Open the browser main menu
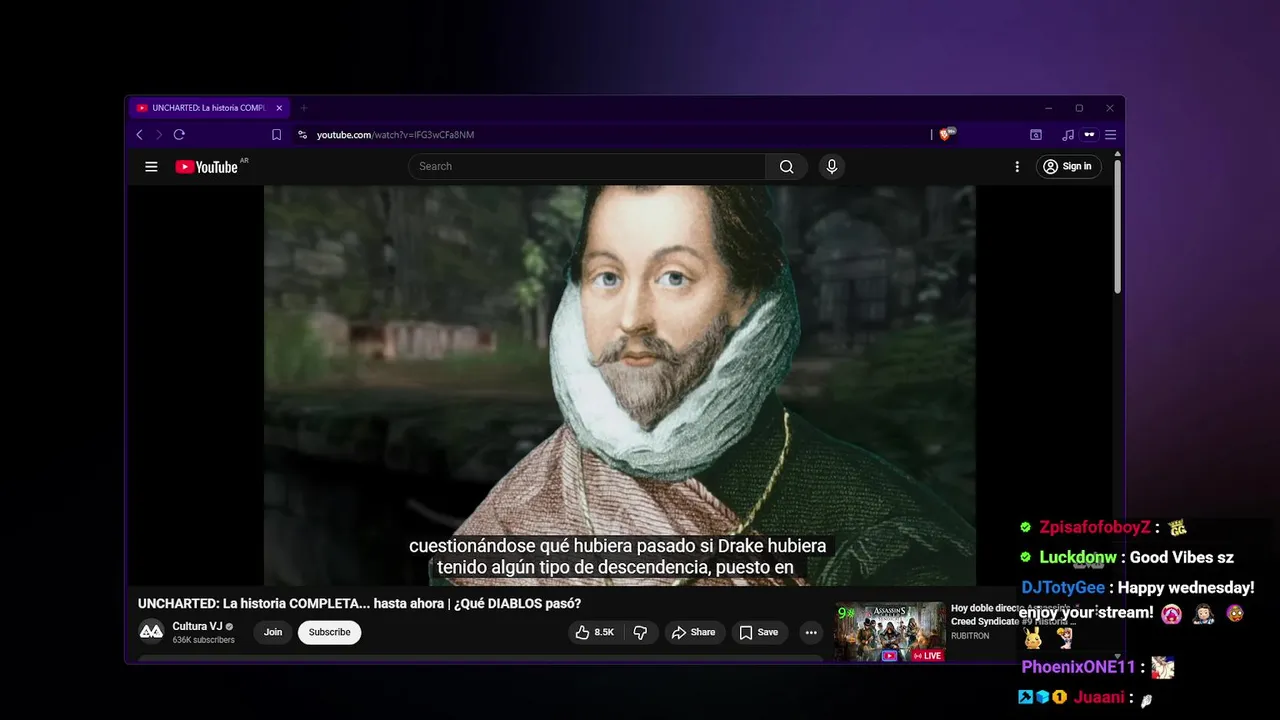 point(1110,135)
